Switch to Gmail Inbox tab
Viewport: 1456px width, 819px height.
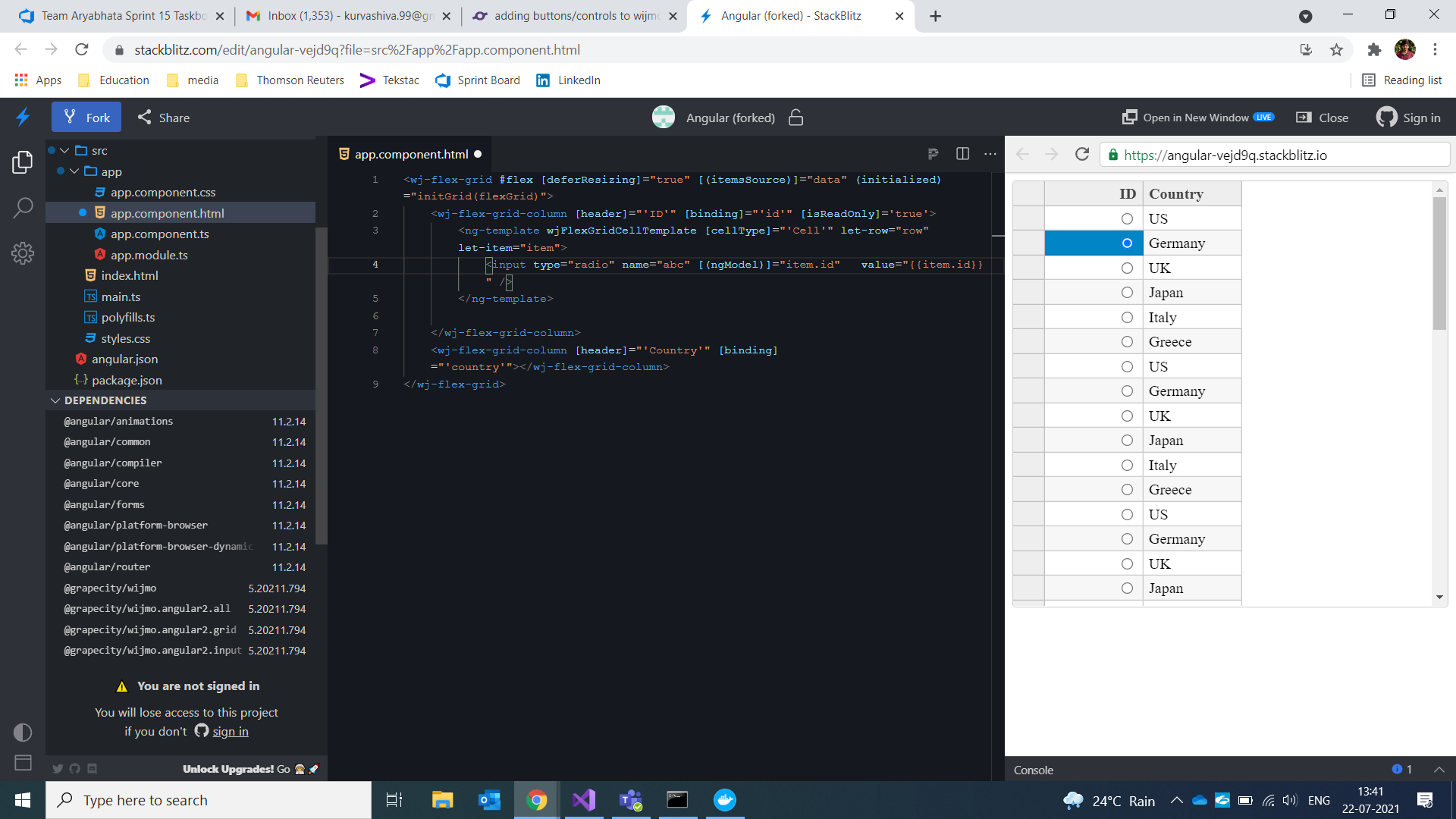coord(348,16)
